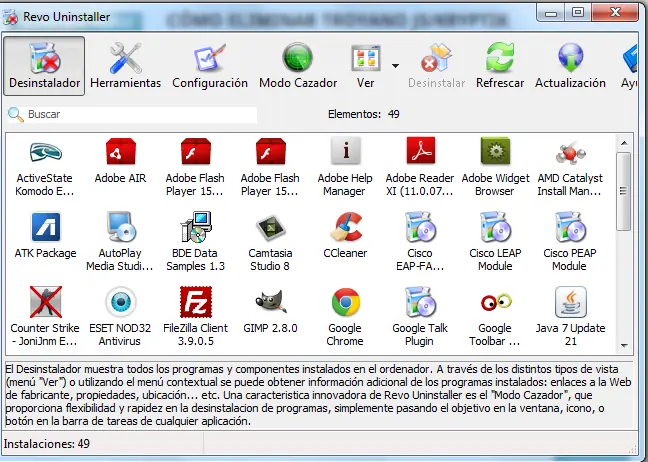Screen dimensions: 648x462
Task: Click 'Instalaciones: 49' in status bar
Action: (x=47, y=444)
